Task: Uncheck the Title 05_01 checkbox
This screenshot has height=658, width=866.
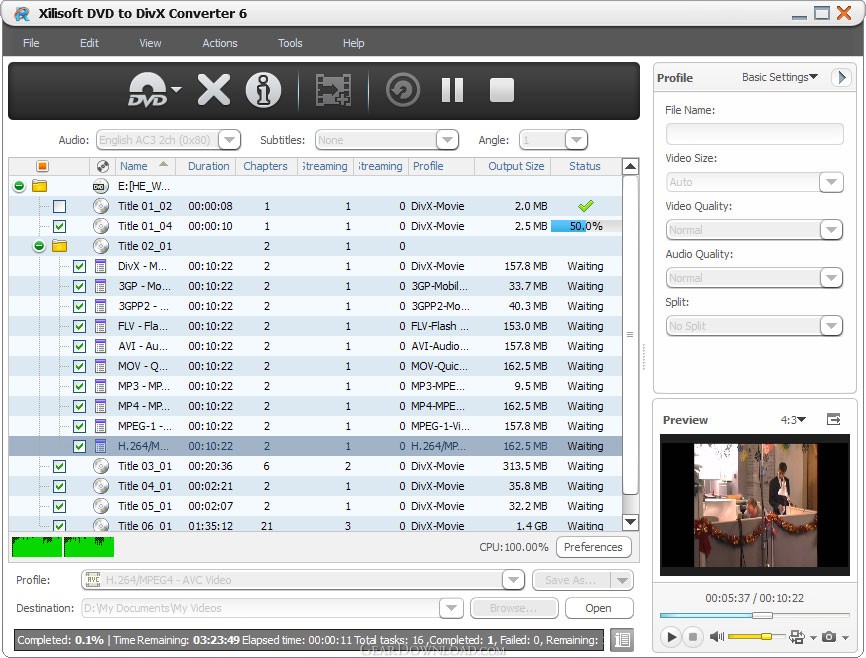Action: tap(60, 506)
